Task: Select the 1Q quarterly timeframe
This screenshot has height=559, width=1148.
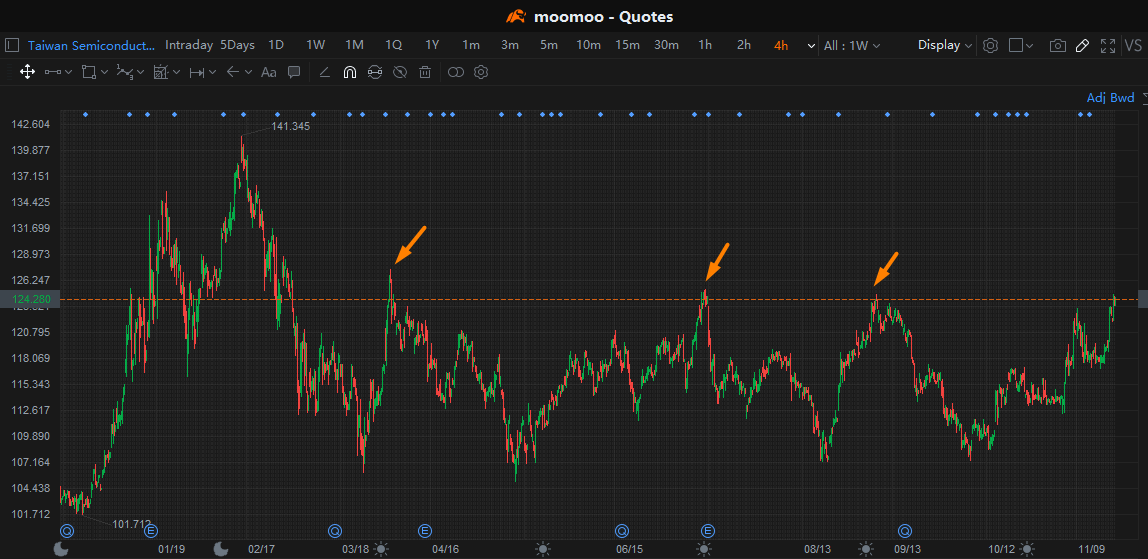Action: (x=393, y=45)
